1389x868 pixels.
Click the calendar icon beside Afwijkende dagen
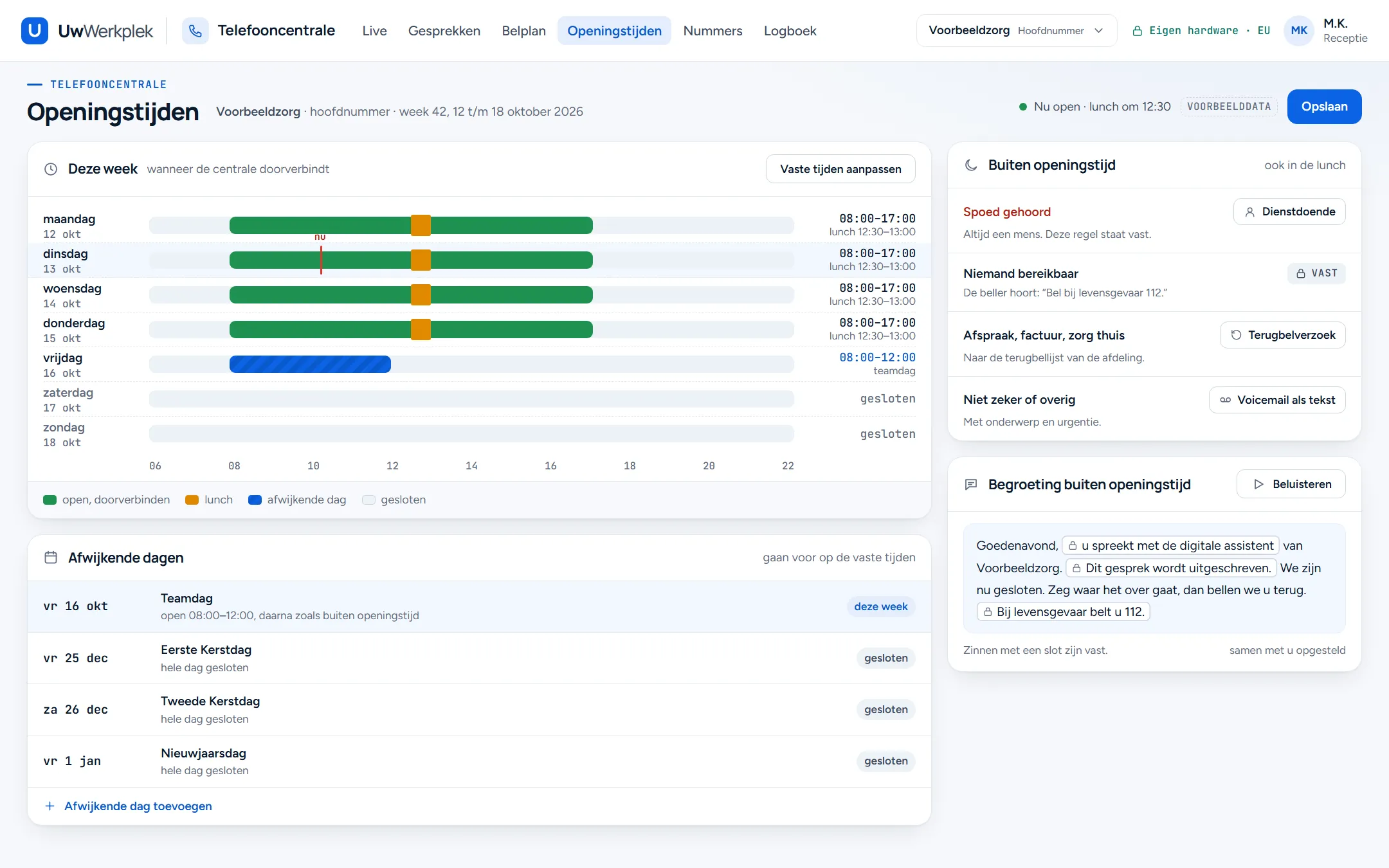51,557
